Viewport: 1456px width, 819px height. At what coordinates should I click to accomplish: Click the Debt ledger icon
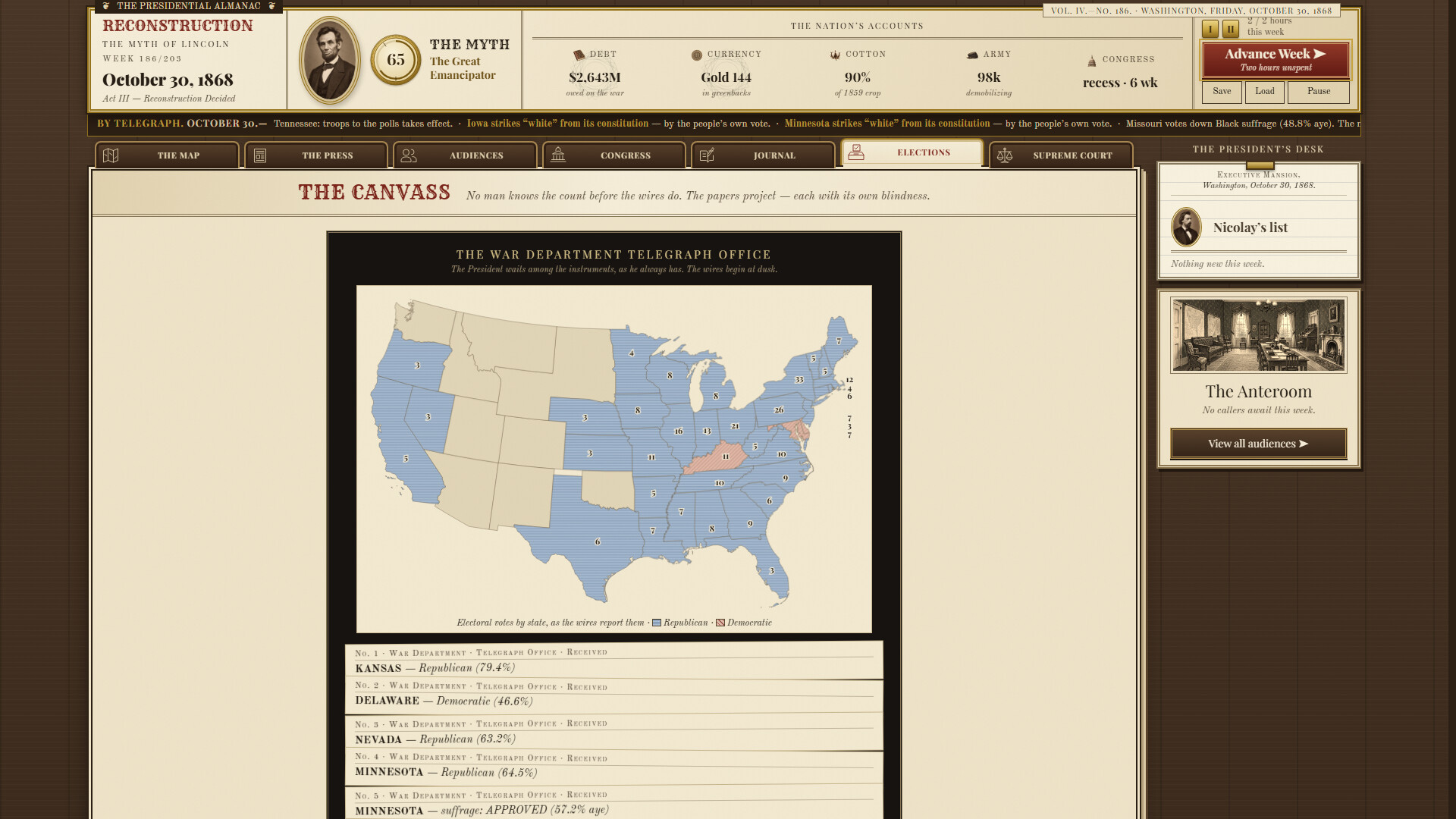coord(579,55)
